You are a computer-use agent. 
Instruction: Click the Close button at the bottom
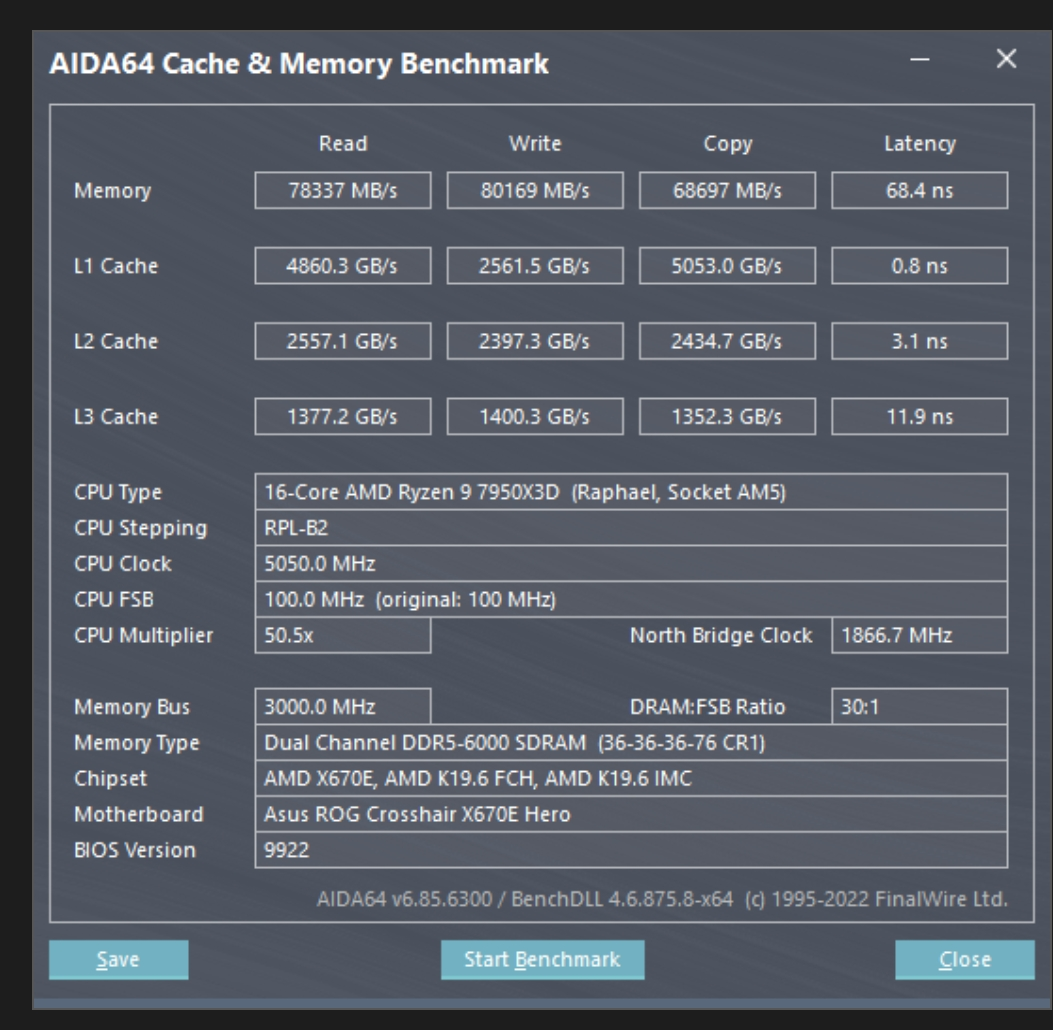coord(964,959)
